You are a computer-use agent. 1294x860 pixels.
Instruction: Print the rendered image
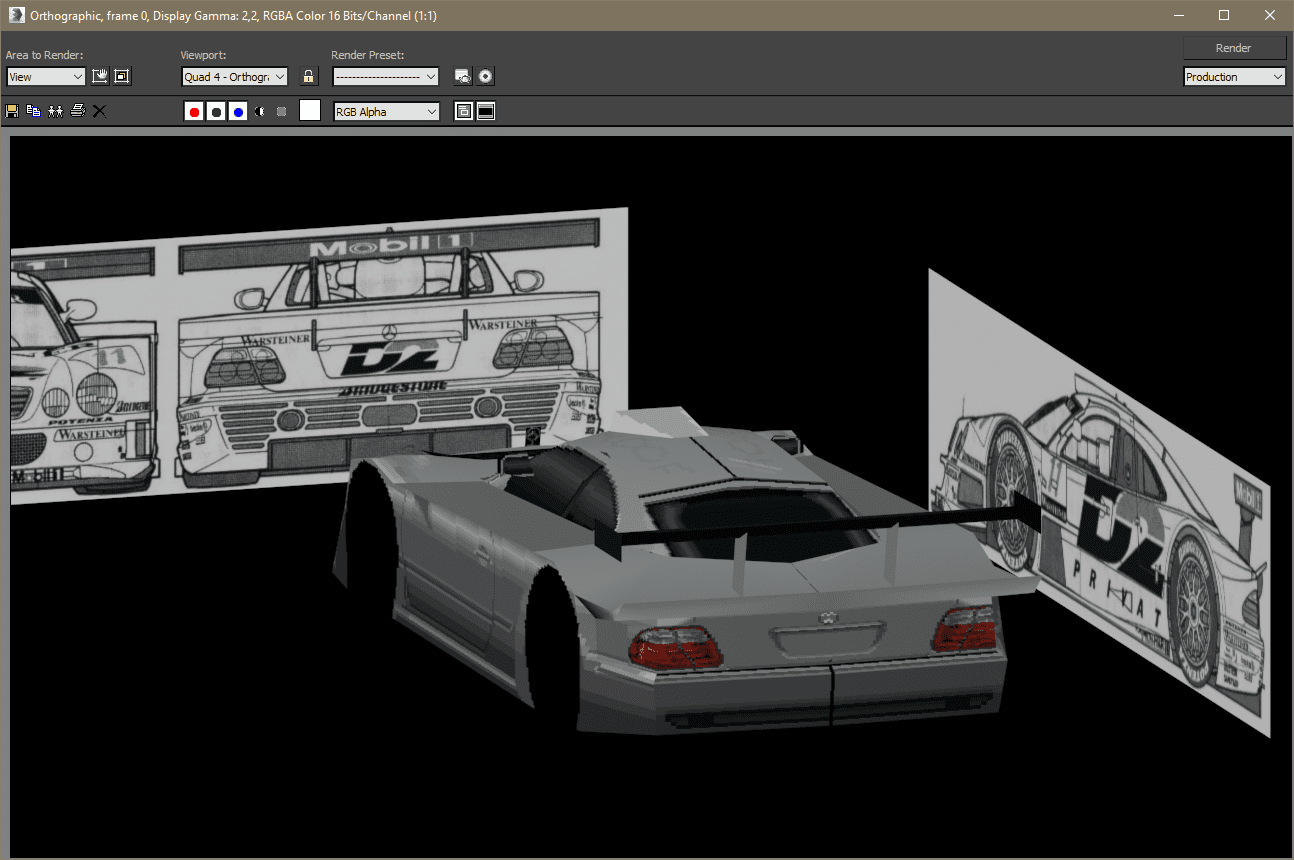point(78,111)
